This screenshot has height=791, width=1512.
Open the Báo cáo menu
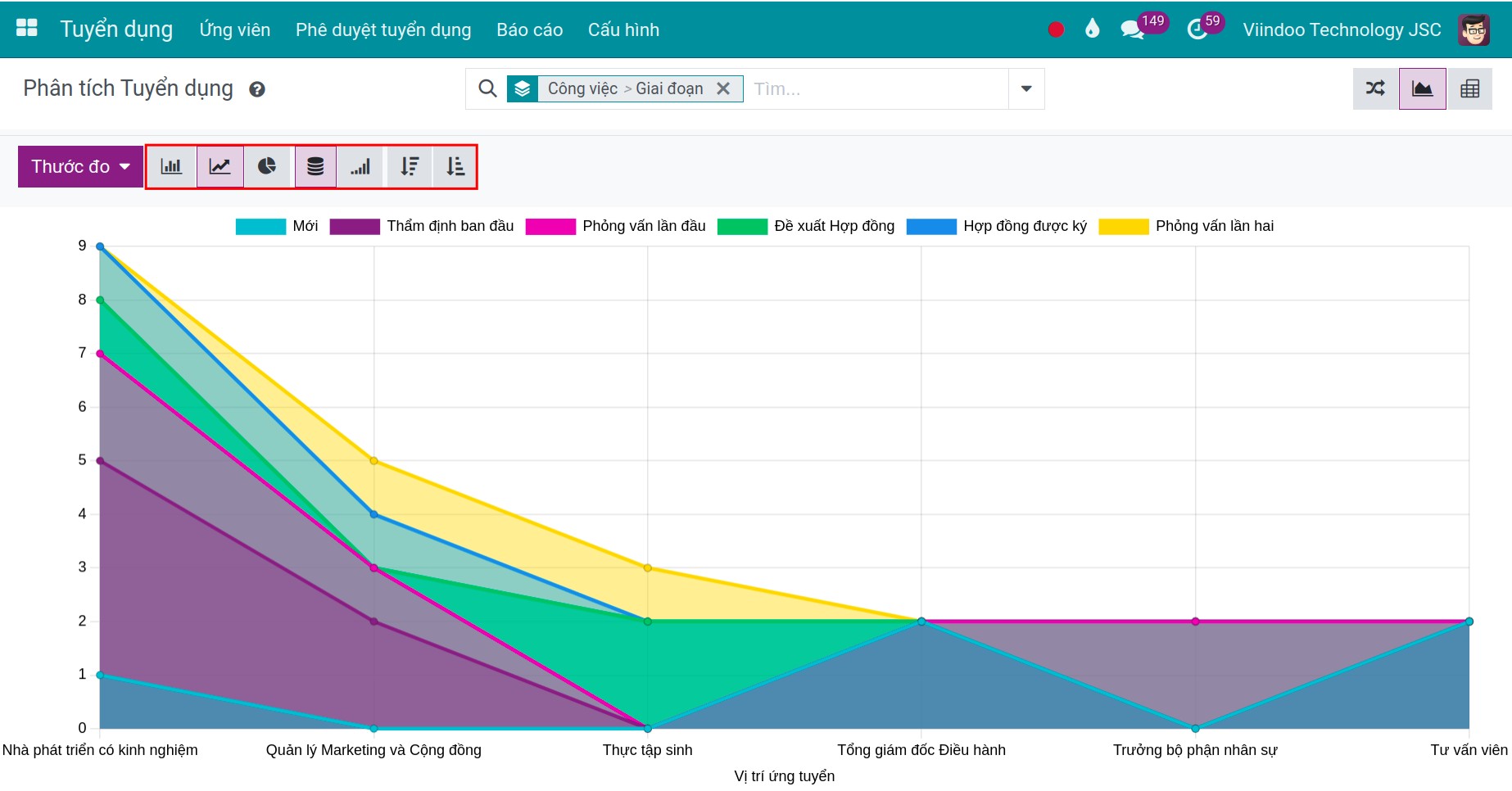click(530, 29)
